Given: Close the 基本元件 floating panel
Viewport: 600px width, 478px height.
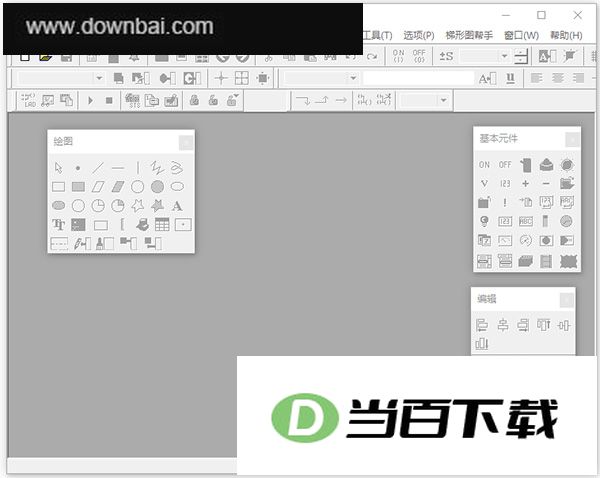Looking at the screenshot, I should [572, 140].
